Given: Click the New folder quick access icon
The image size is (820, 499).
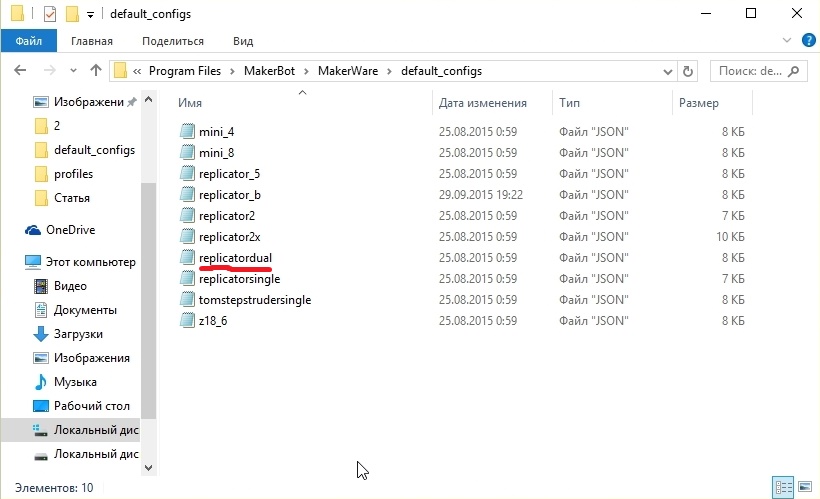Looking at the screenshot, I should 72,14.
